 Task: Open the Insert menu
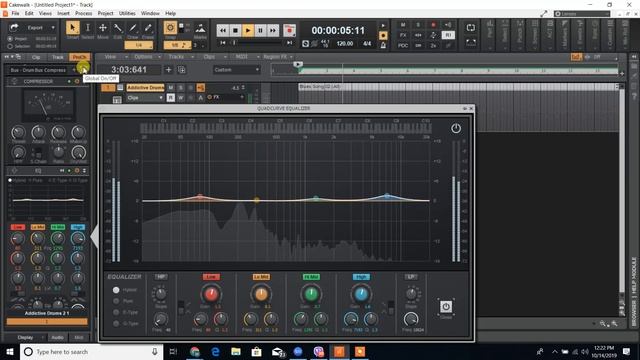pos(63,13)
